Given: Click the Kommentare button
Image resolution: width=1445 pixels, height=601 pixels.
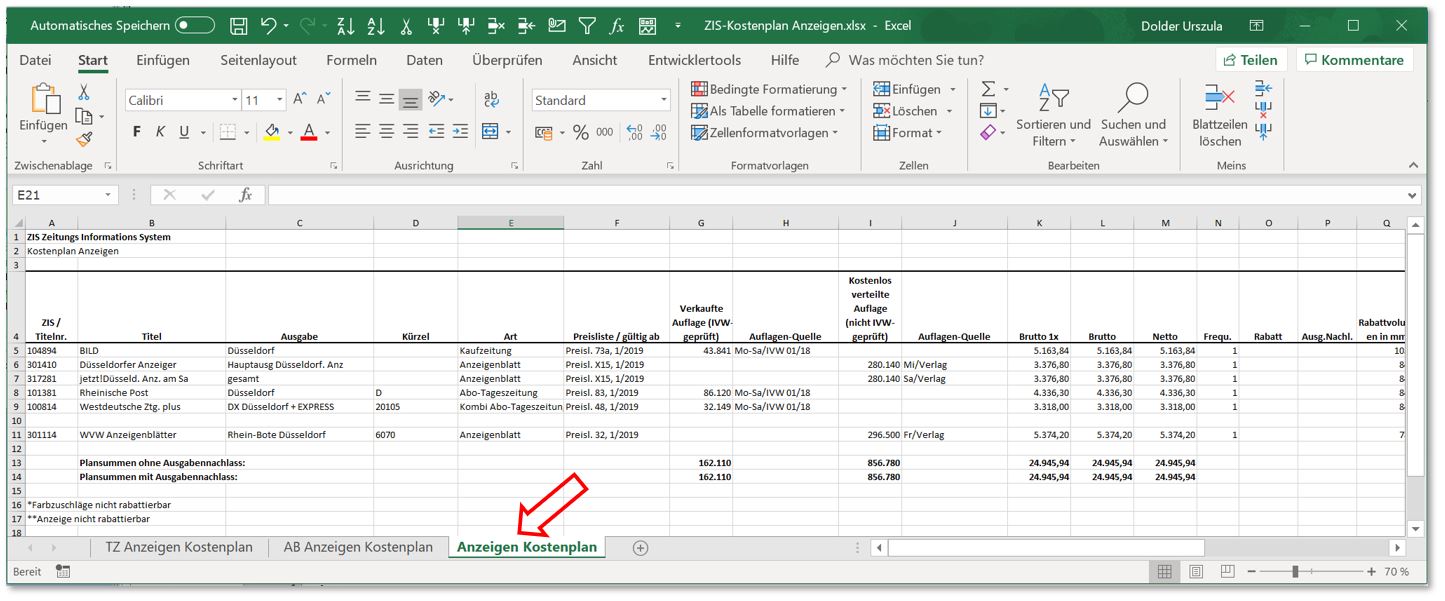Looking at the screenshot, I should point(1355,59).
